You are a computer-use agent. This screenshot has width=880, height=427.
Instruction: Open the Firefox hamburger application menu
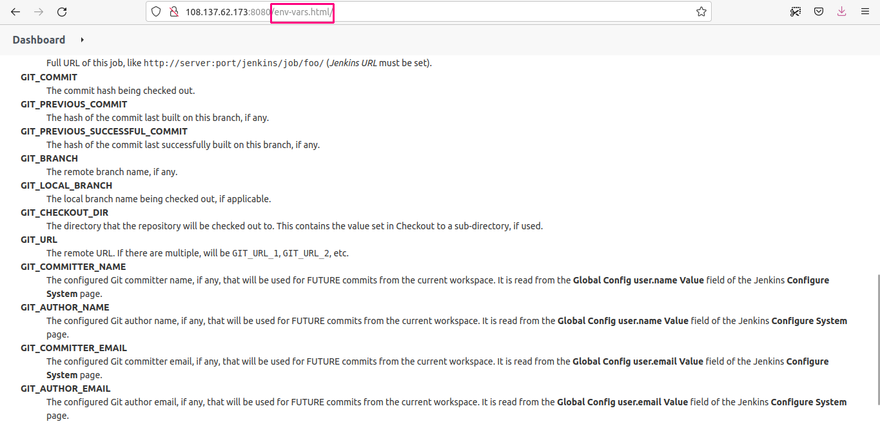pyautogui.click(x=865, y=12)
